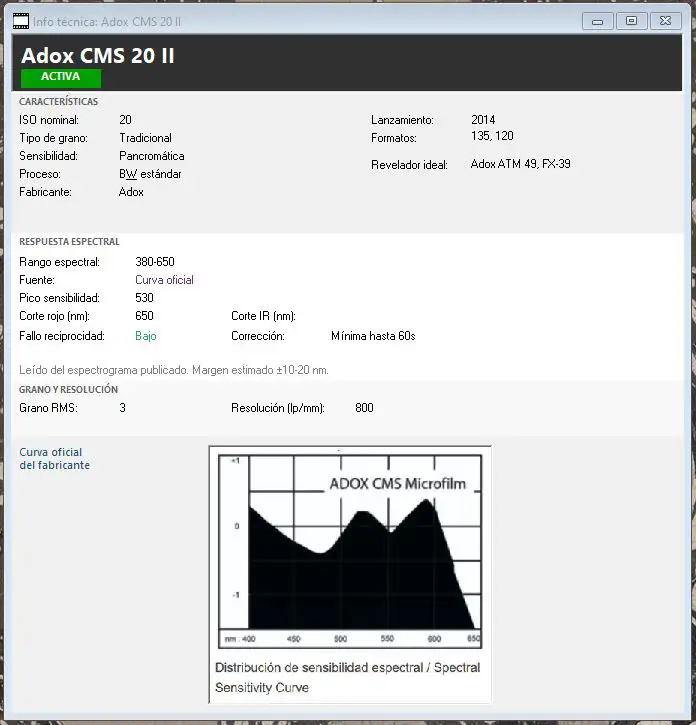Image resolution: width=696 pixels, height=725 pixels.
Task: Click the GRANO Y RESOLUCIÓN section header
Action: pyautogui.click(x=68, y=390)
